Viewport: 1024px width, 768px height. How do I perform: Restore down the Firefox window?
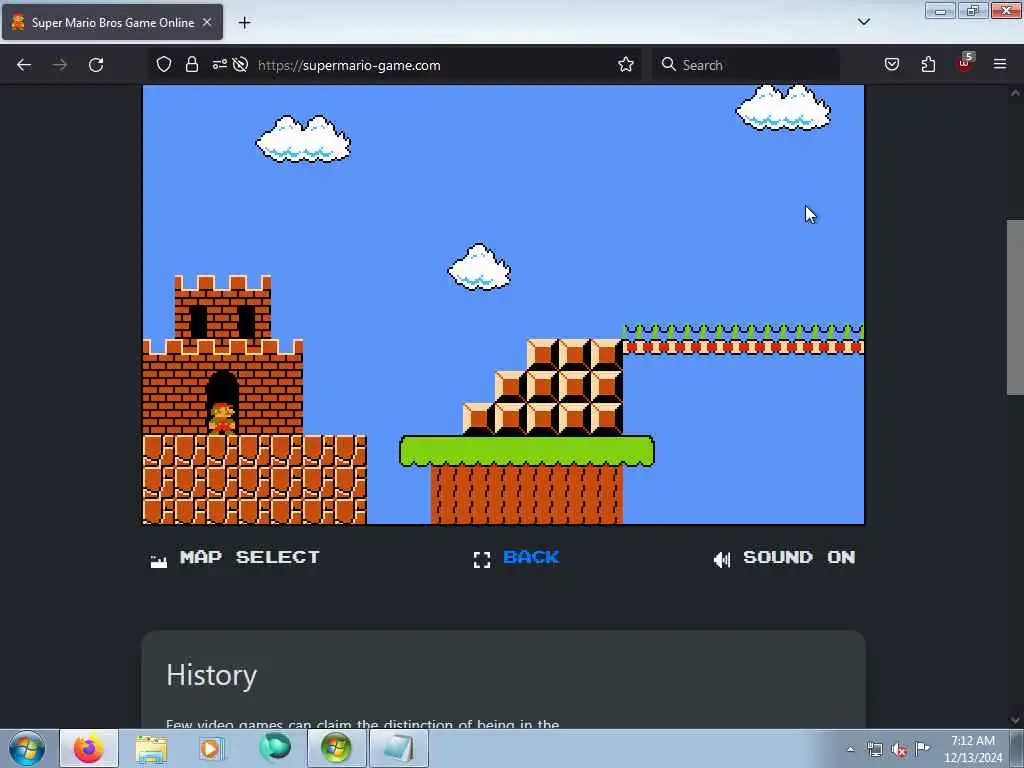pos(973,11)
